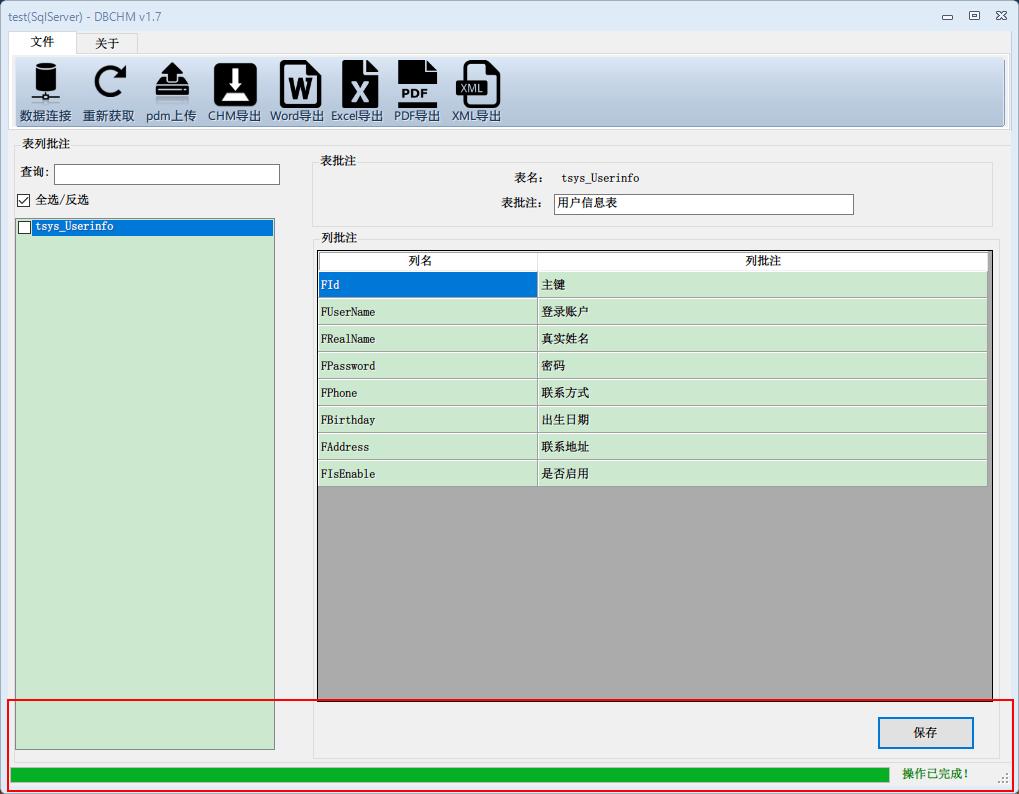The height and width of the screenshot is (794, 1019).
Task: Click the 重新获取 refresh icon
Action: (108, 91)
